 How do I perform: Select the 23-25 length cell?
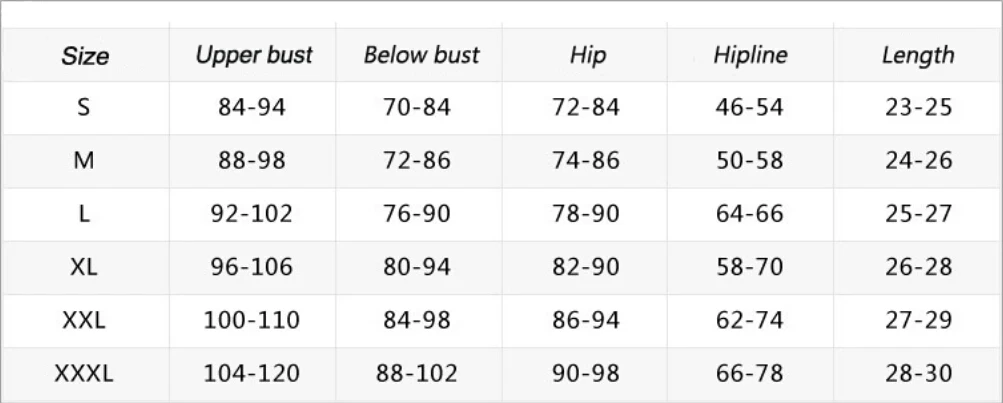tap(919, 107)
